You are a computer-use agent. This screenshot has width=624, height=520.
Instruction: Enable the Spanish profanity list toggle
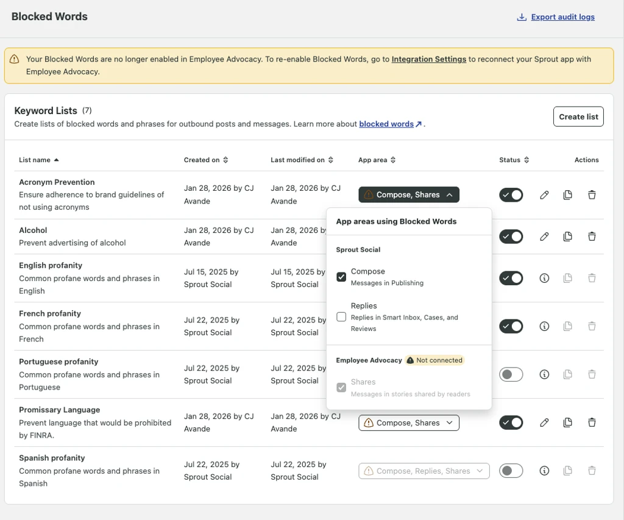(x=511, y=471)
